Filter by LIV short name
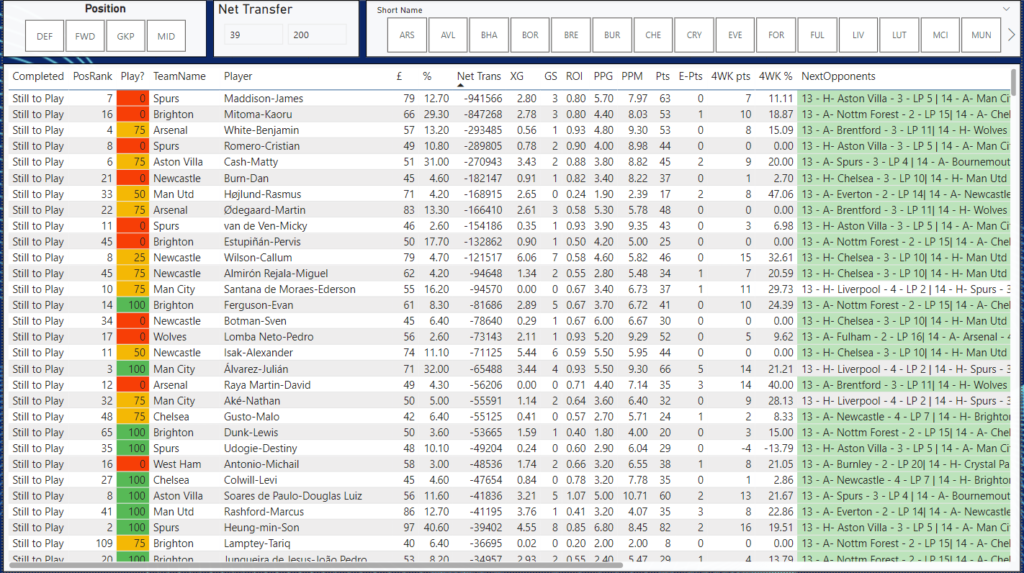The height and width of the screenshot is (573, 1024). tap(858, 35)
